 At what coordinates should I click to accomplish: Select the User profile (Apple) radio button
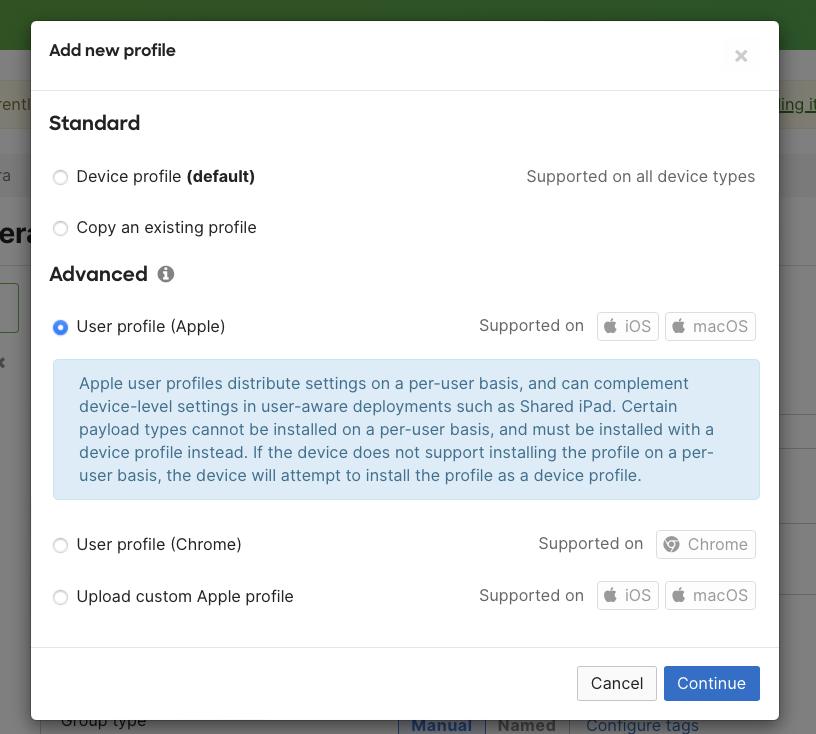tap(60, 327)
